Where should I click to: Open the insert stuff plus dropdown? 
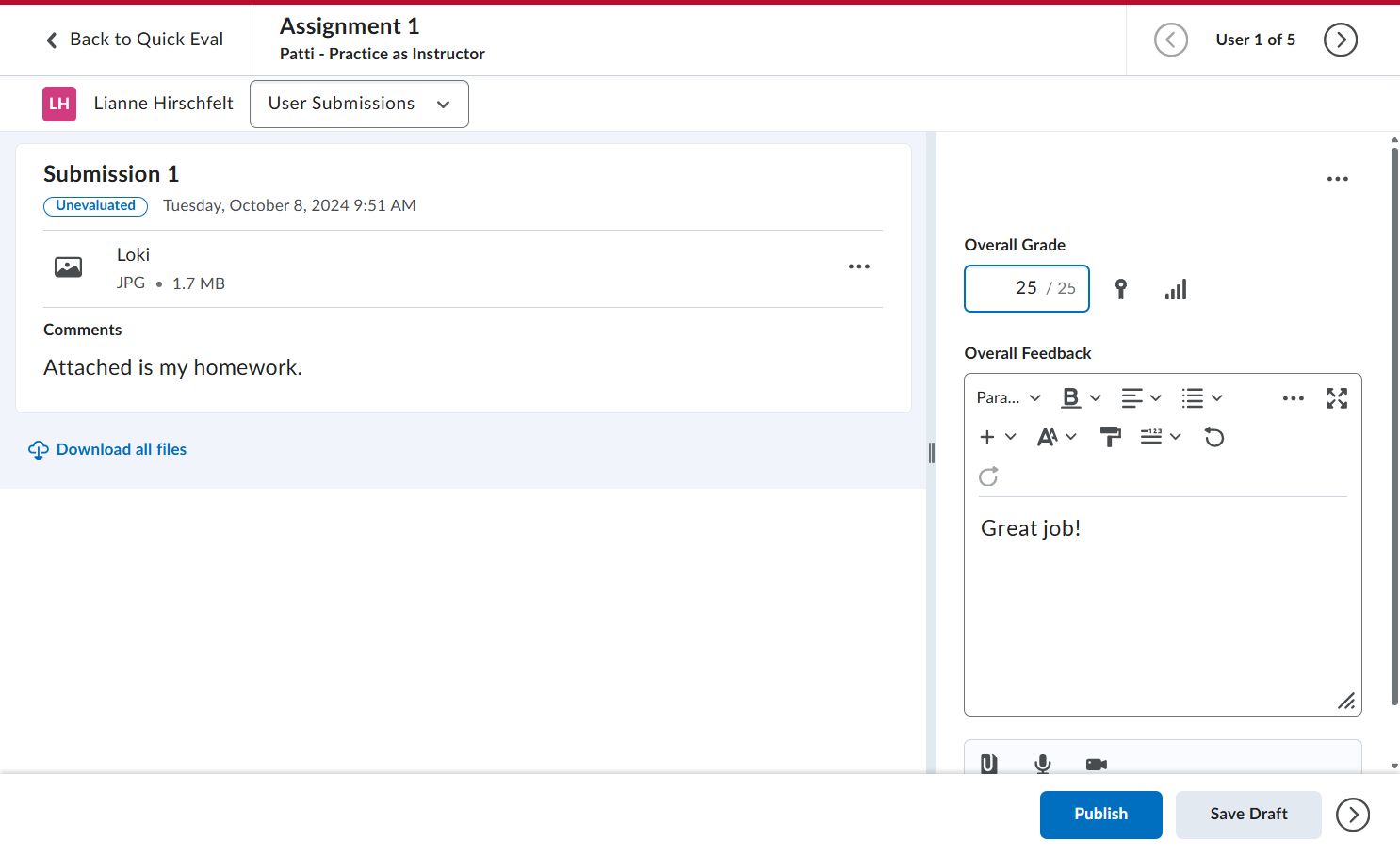pos(998,437)
